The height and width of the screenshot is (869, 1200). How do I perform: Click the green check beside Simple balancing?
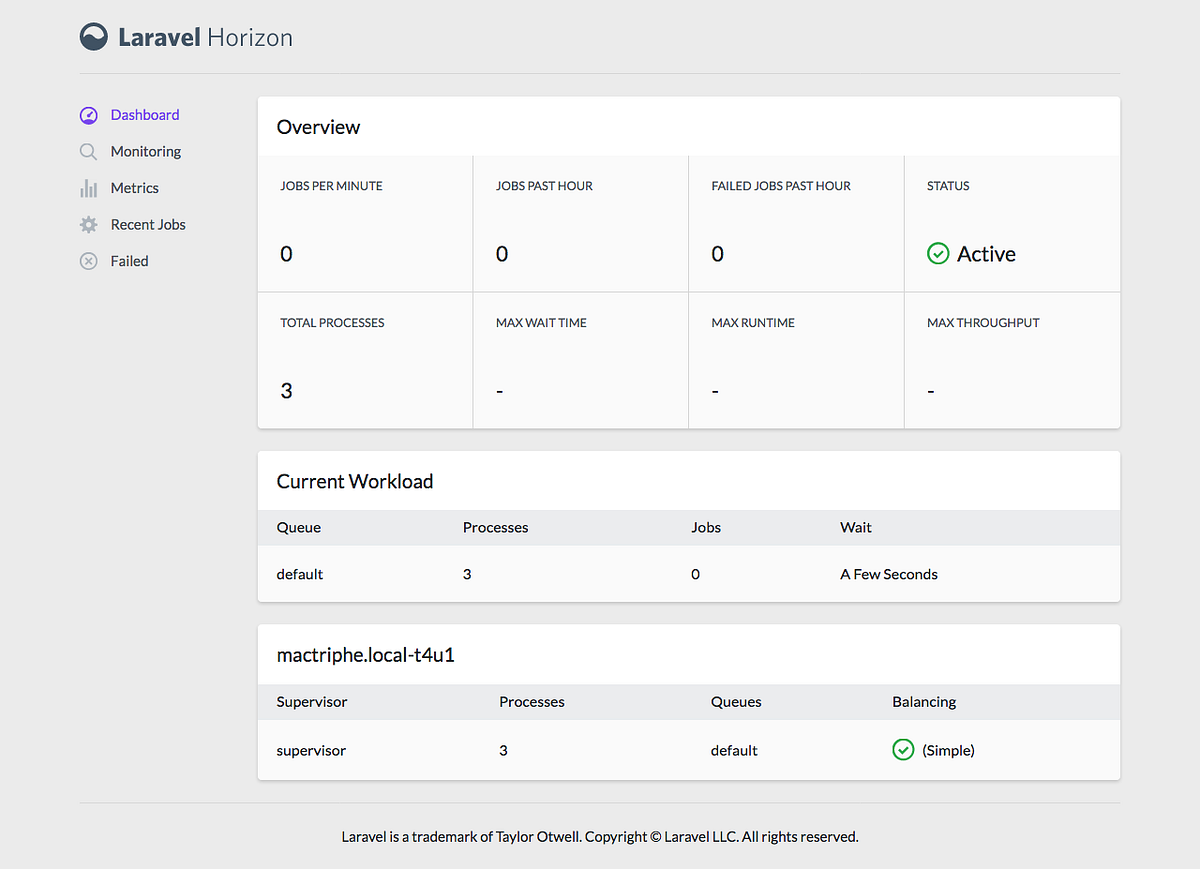pos(903,749)
